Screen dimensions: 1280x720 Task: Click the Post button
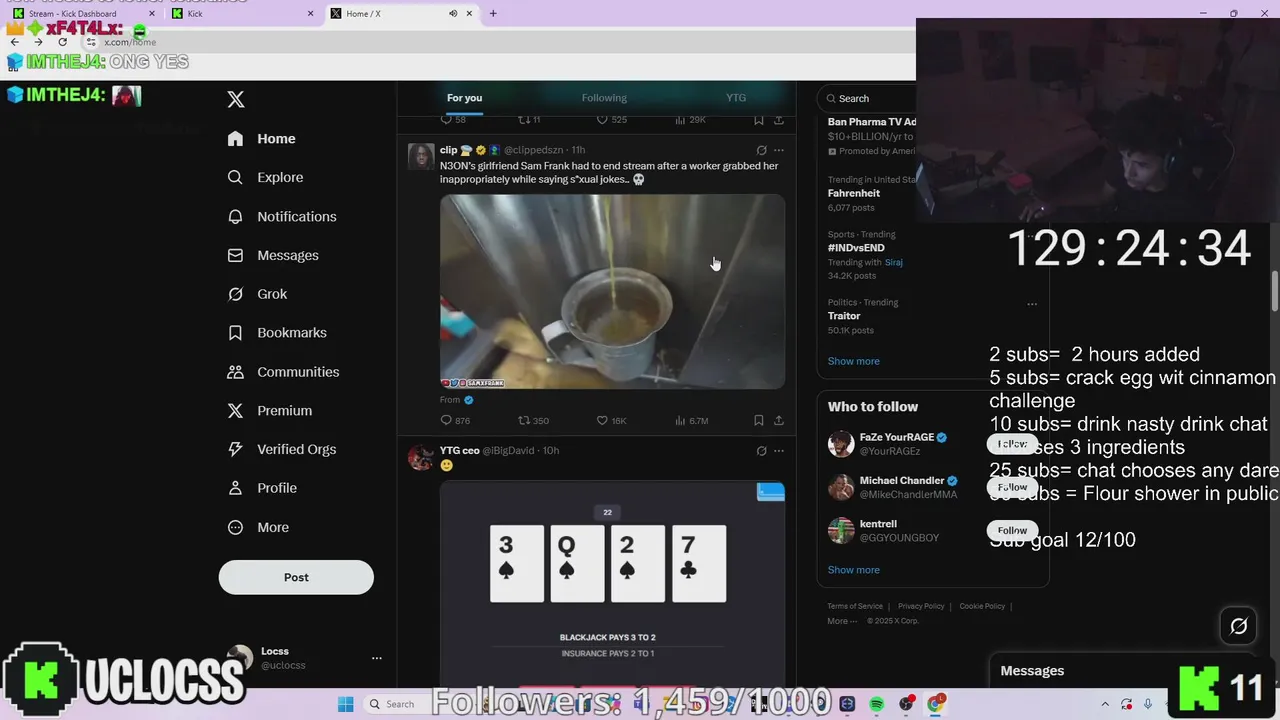tap(296, 577)
